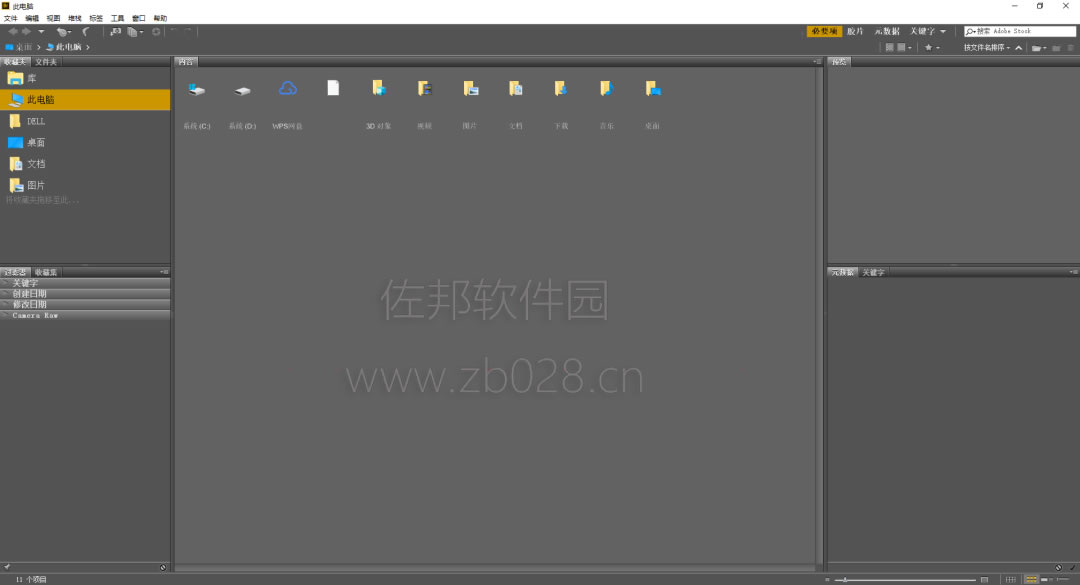Select 此电脑 in the favorites list
Viewport: 1080px width, 585px height.
[x=85, y=100]
